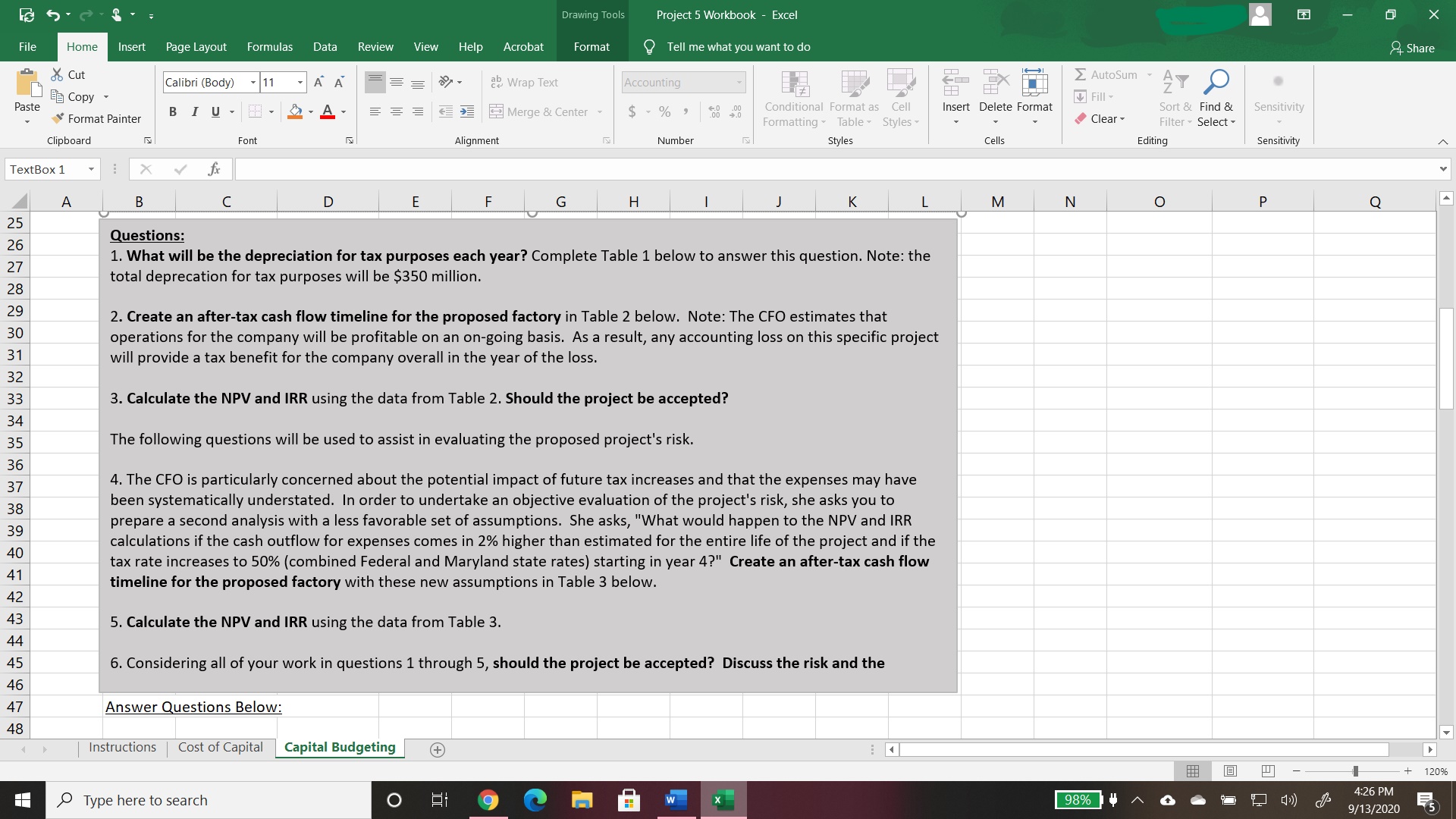Increase decimal places
Screen dimensions: 1456x819
713,111
